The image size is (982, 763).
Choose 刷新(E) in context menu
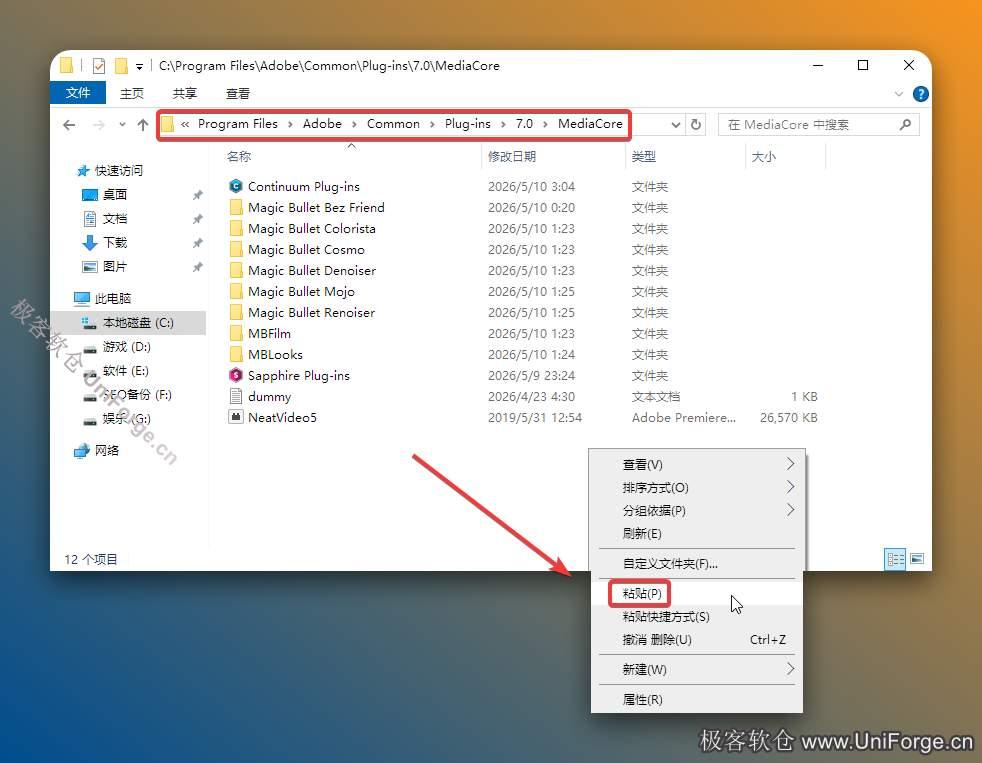[642, 533]
